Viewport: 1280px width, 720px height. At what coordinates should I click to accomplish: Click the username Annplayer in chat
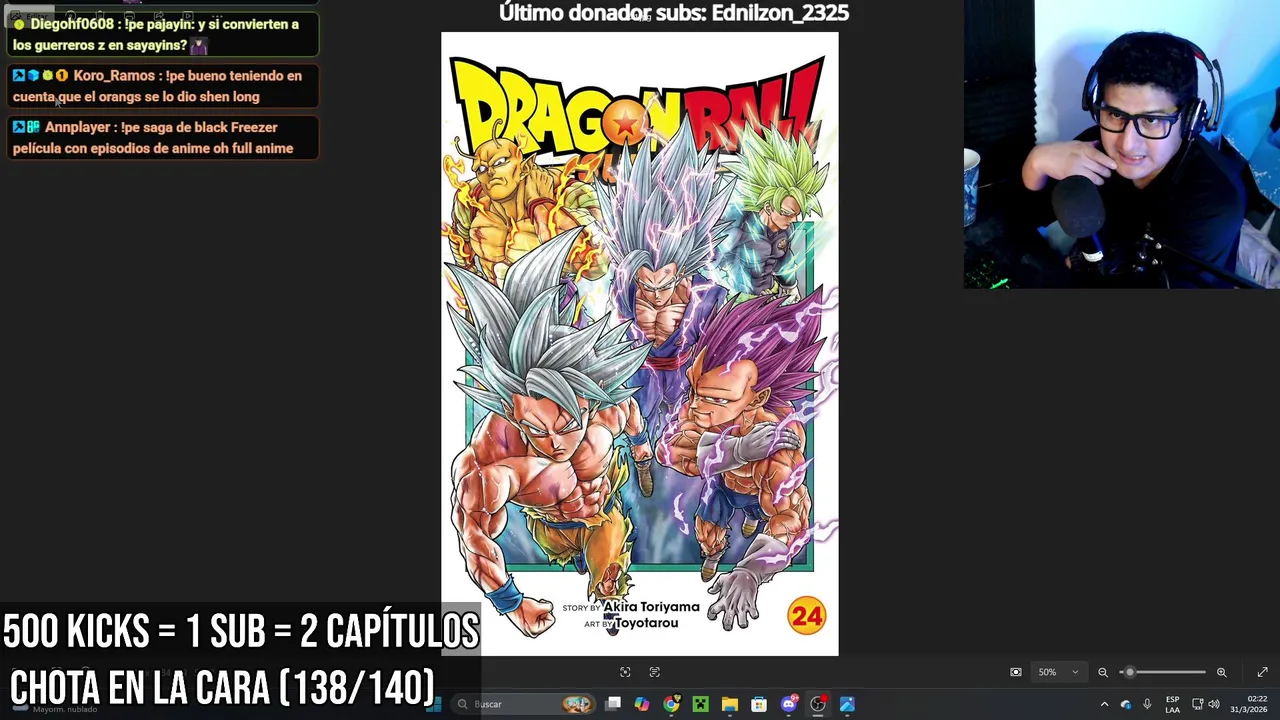77,128
